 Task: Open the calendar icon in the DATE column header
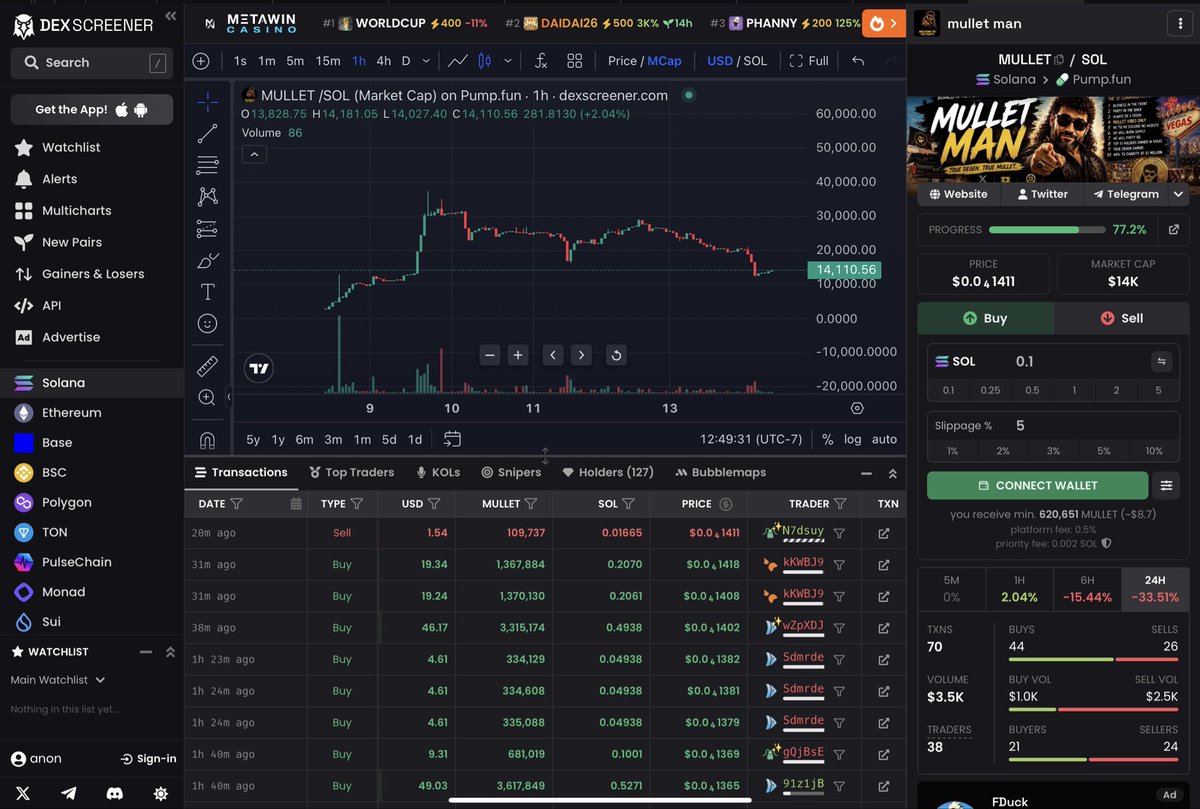coord(296,504)
